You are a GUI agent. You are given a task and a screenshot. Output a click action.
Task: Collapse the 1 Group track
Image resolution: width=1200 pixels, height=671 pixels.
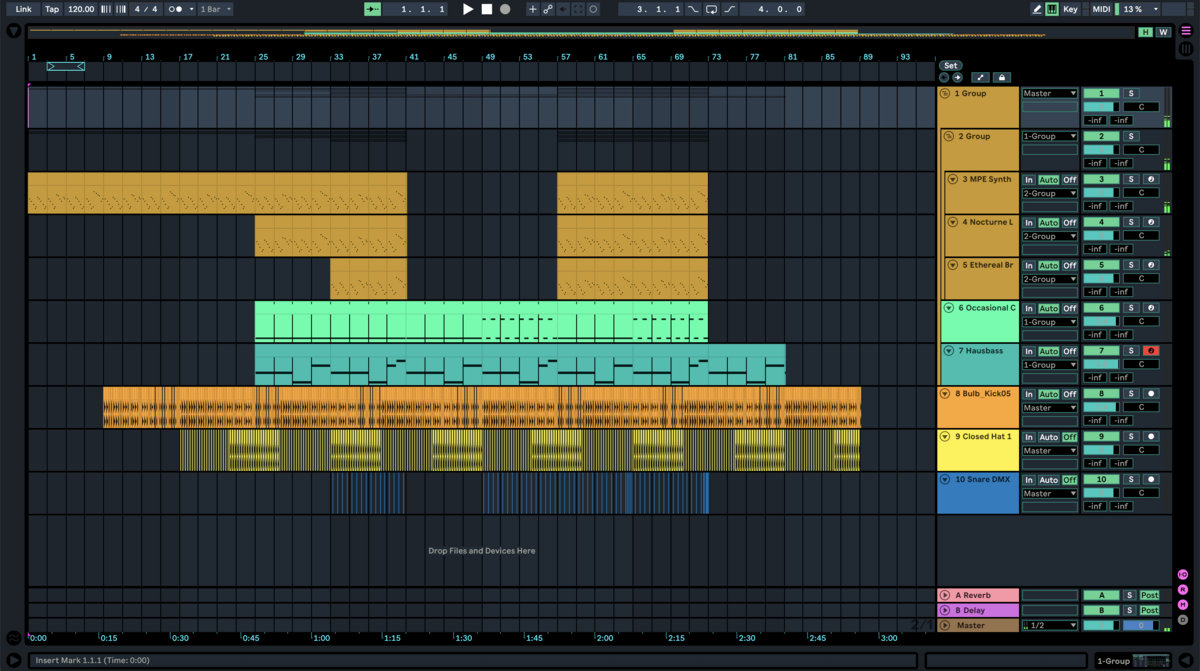(945, 93)
